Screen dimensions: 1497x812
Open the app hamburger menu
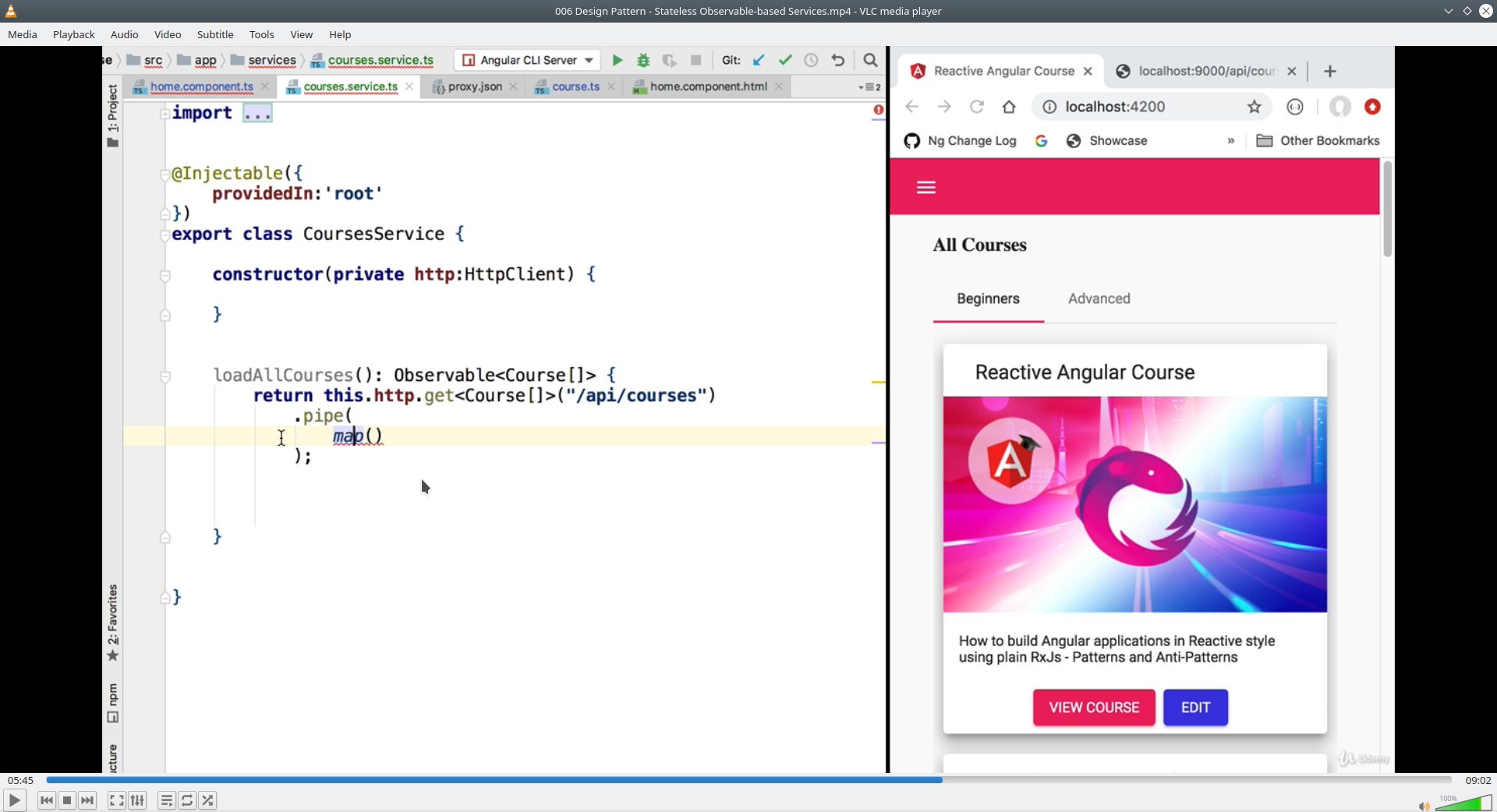click(x=926, y=187)
